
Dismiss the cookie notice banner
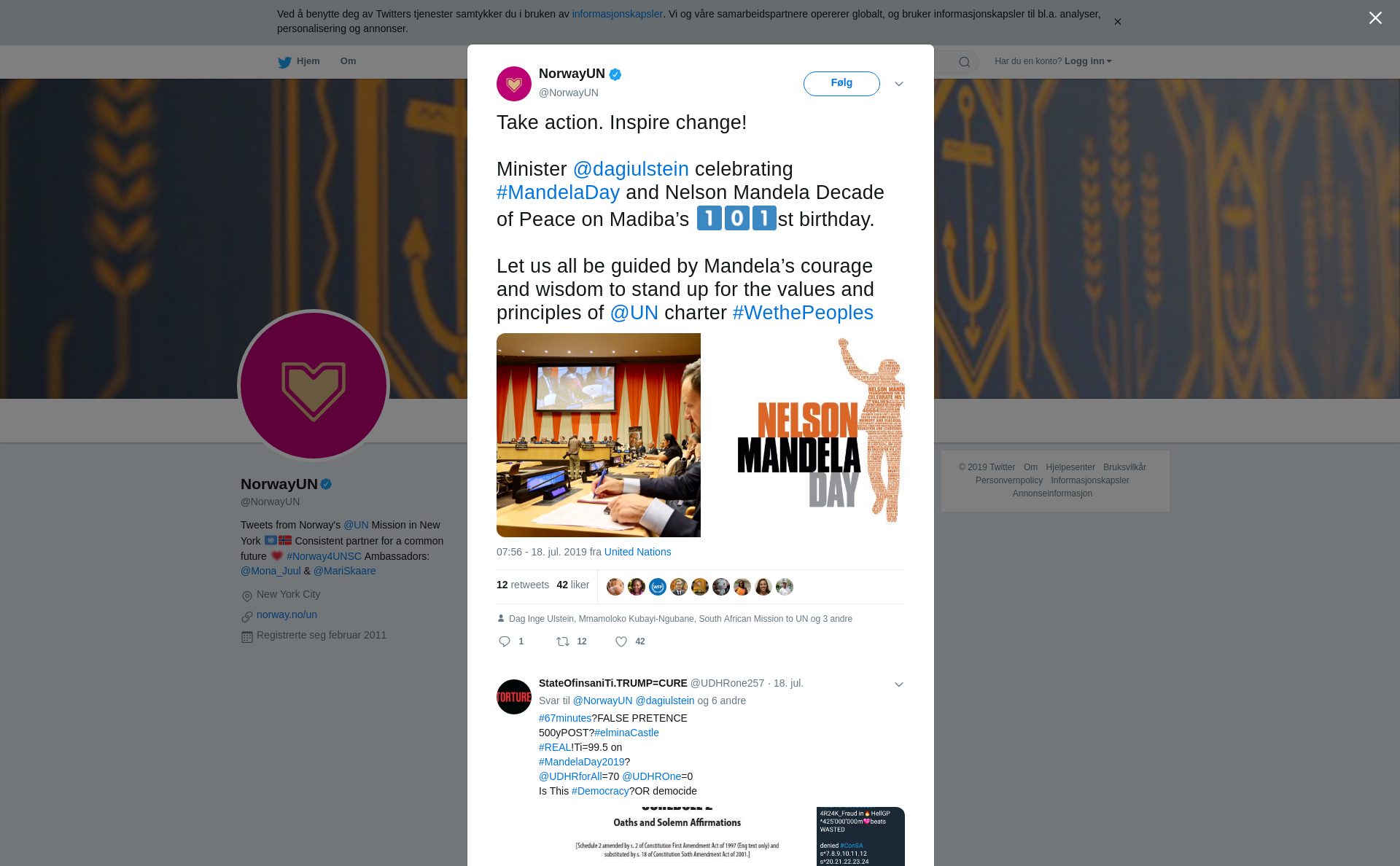1118,22
